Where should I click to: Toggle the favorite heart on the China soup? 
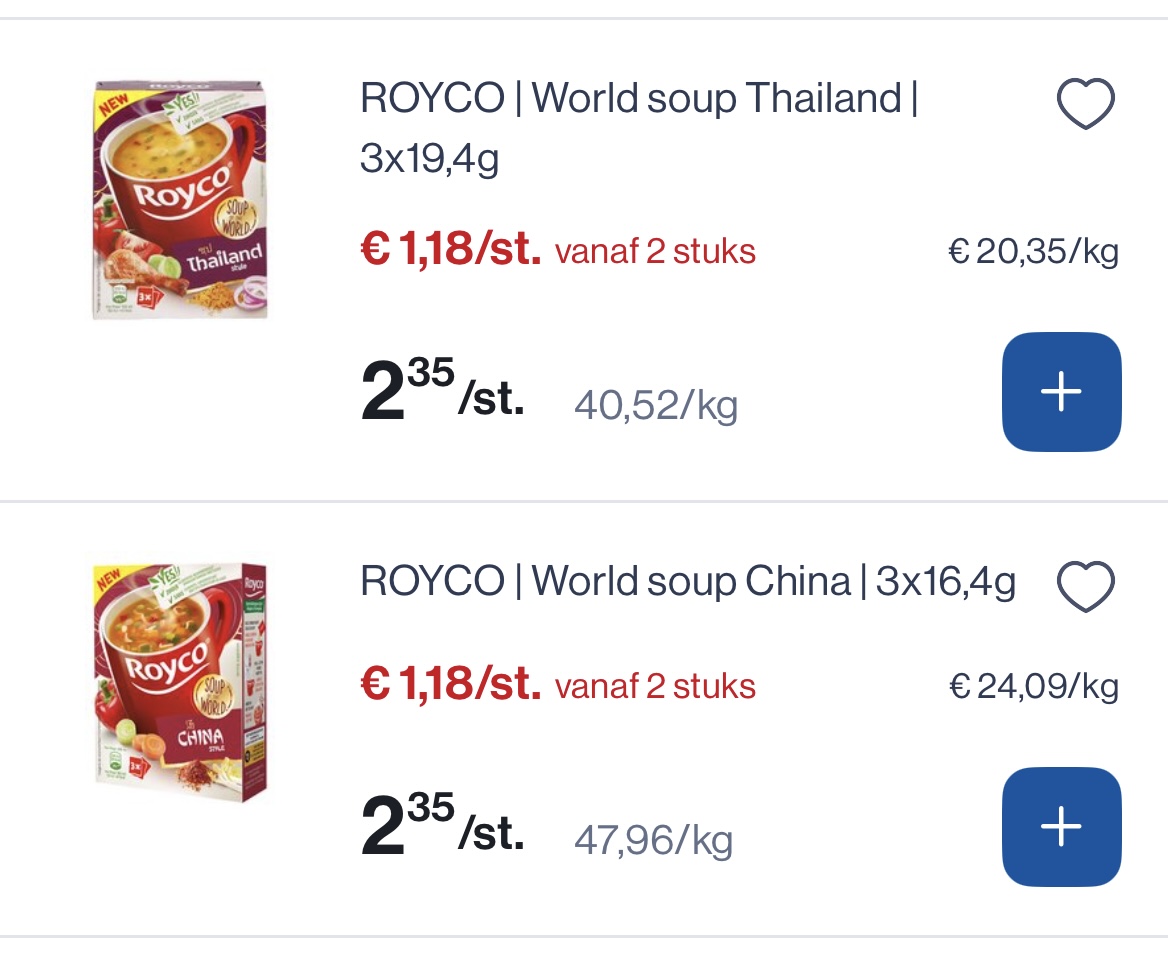[1086, 585]
